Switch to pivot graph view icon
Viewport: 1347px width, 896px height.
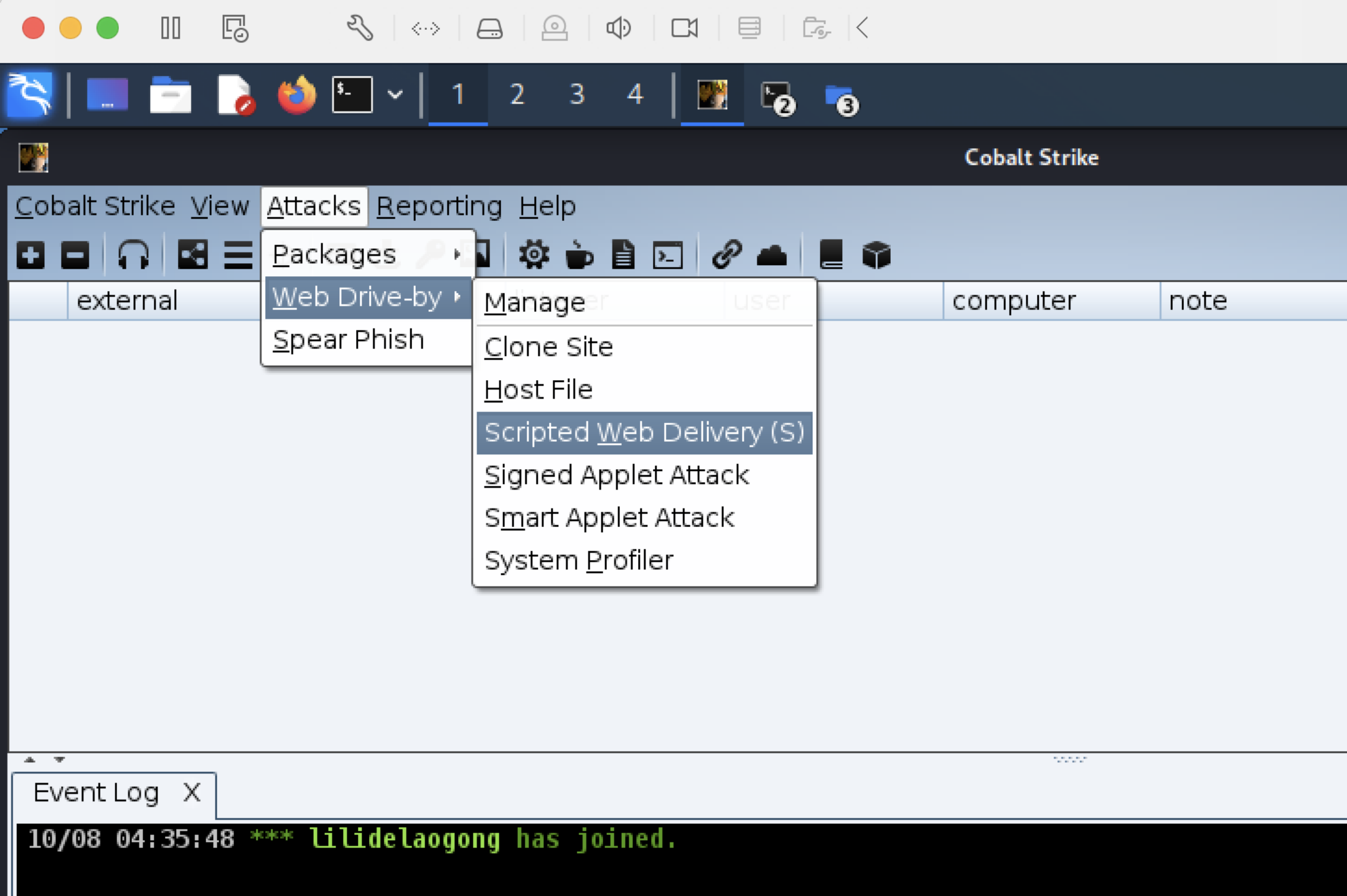pyautogui.click(x=193, y=255)
